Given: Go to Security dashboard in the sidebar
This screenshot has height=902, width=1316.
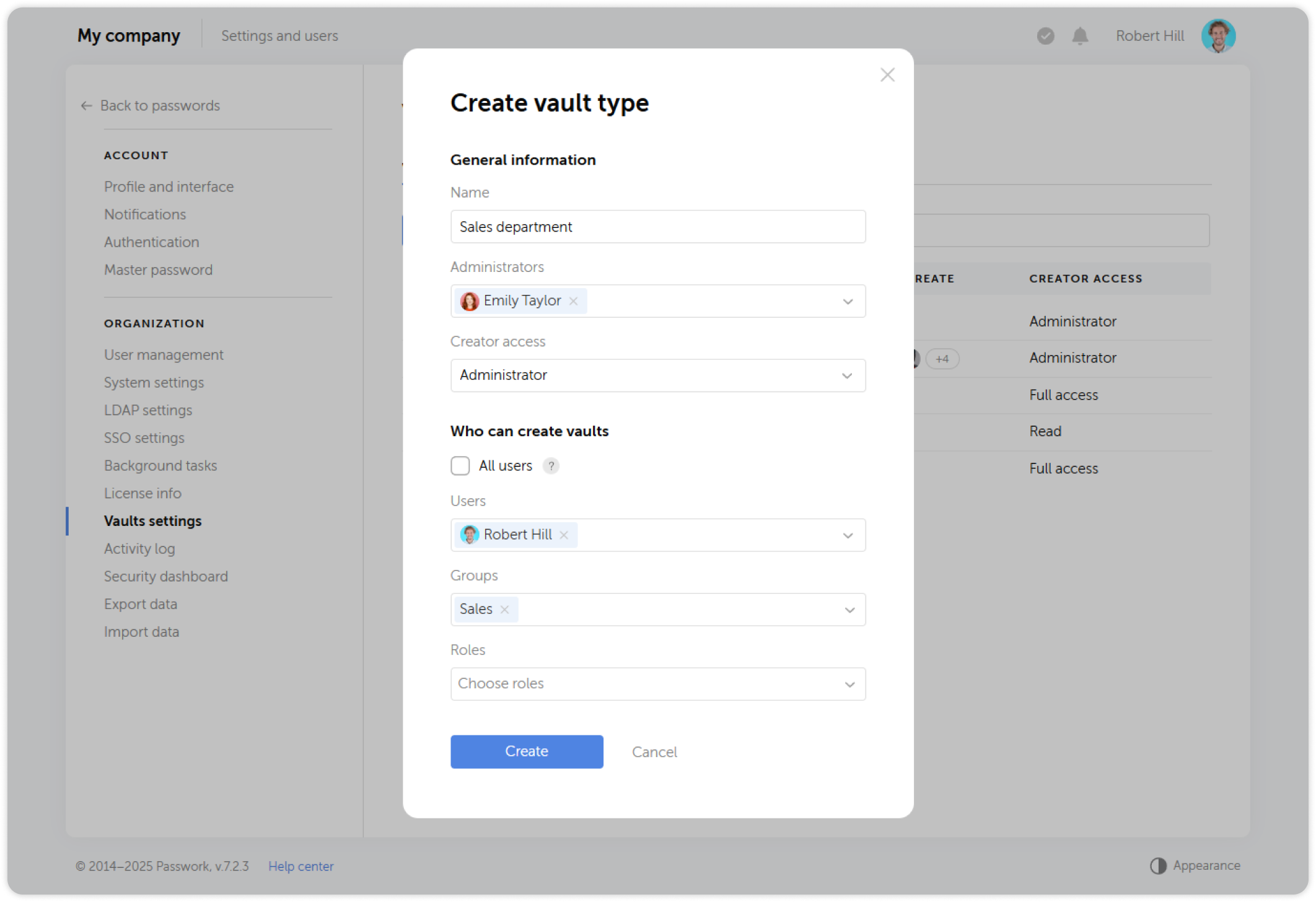Looking at the screenshot, I should tap(165, 576).
